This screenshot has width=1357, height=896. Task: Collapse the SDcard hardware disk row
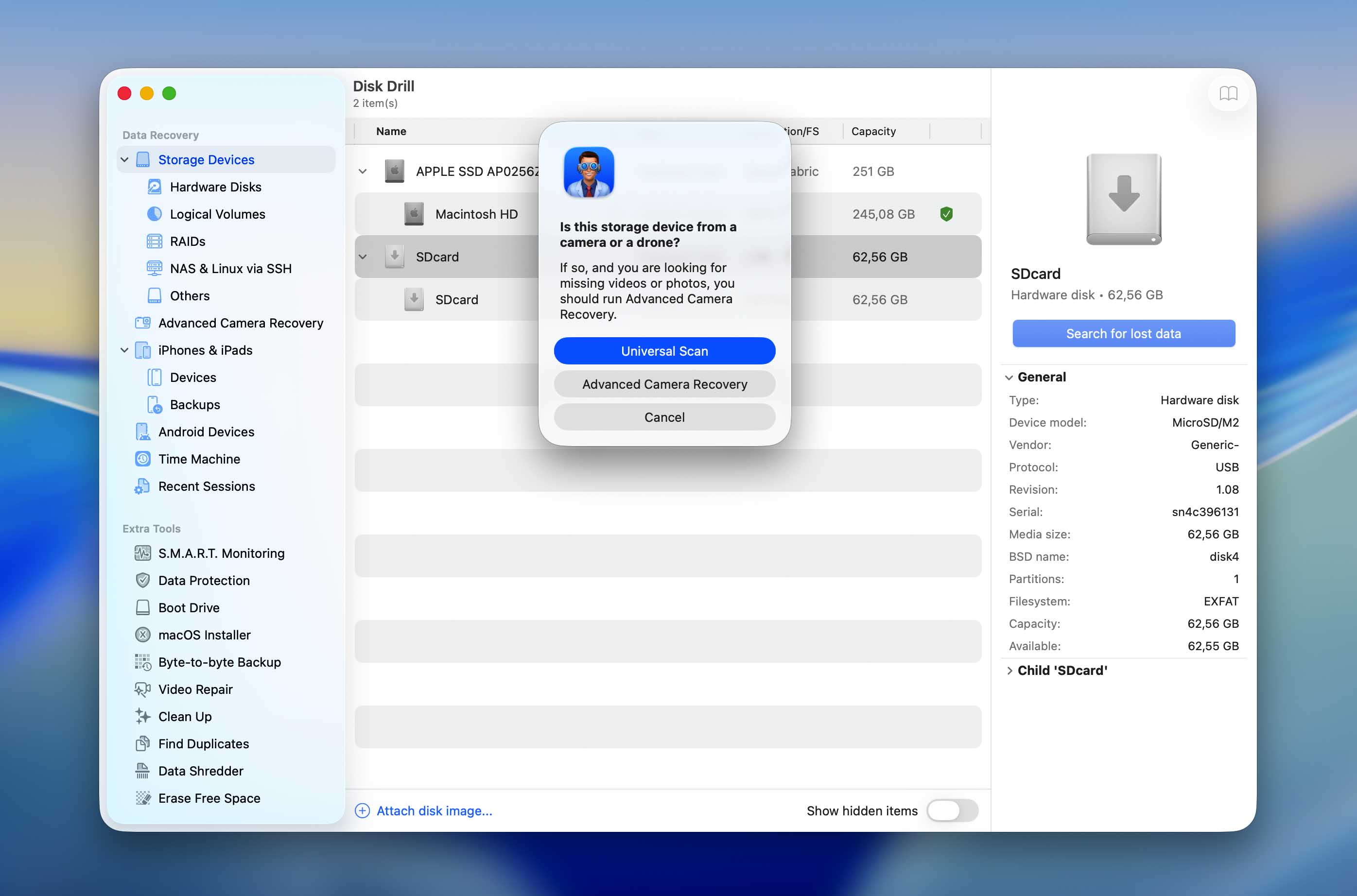363,257
